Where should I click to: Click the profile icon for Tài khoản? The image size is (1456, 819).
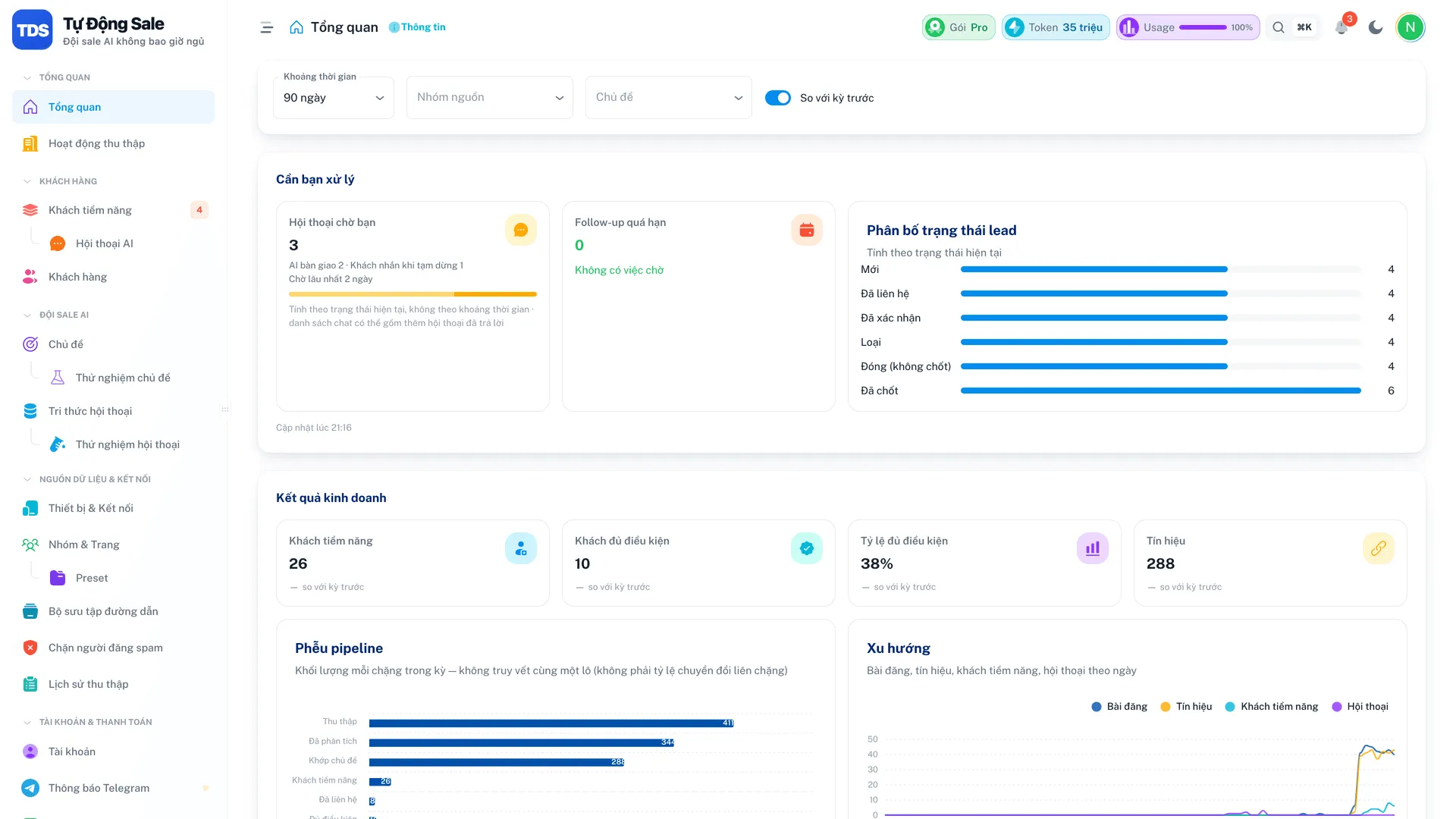(x=30, y=752)
